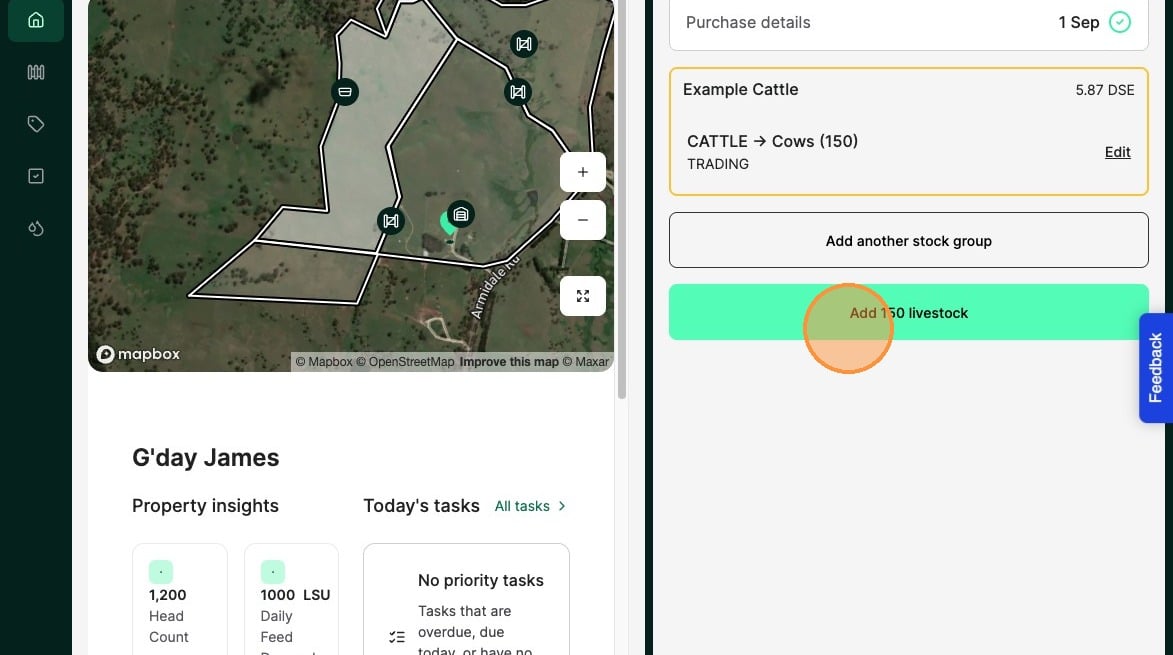Open the Improve this map link

point(509,362)
